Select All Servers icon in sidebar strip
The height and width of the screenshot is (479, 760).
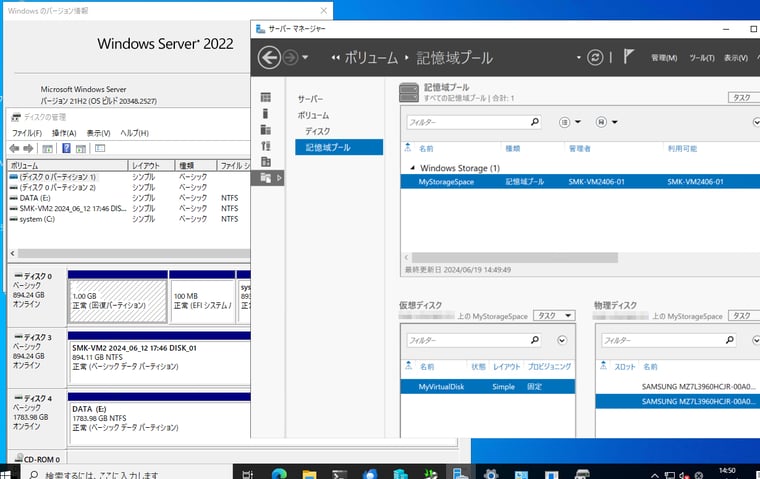click(266, 129)
